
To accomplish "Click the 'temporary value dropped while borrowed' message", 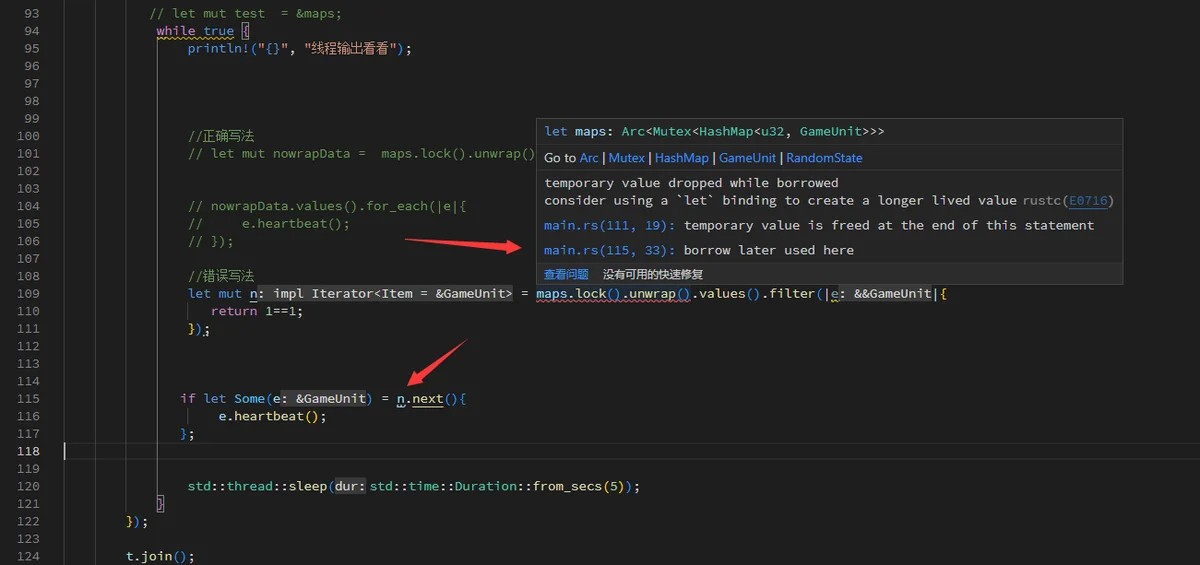I will click(x=691, y=183).
